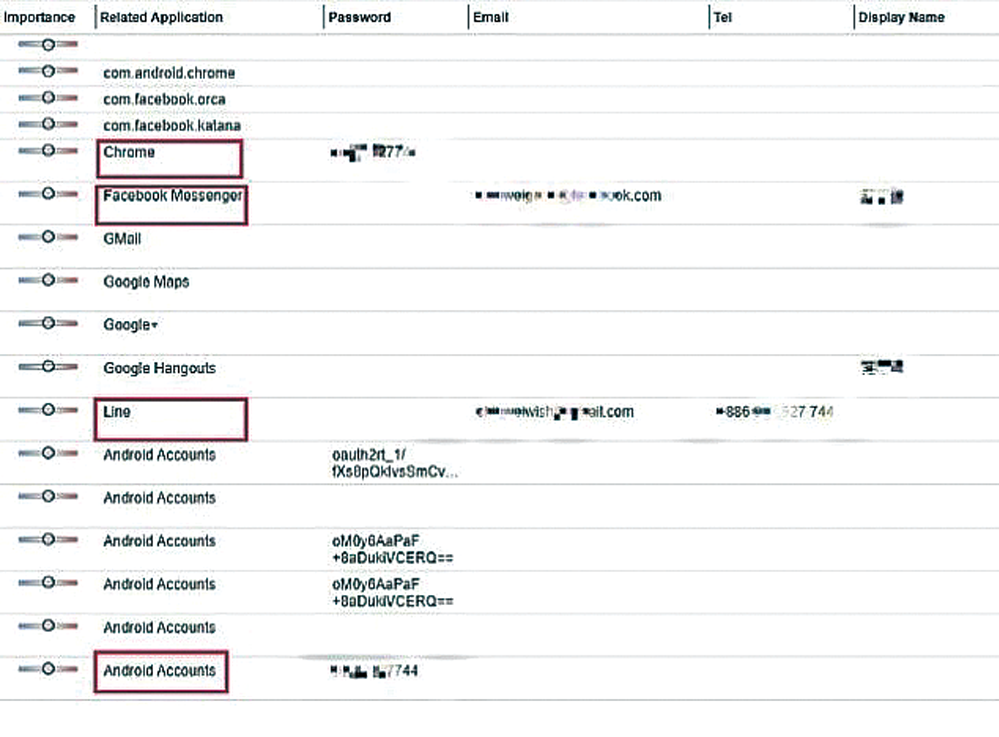Adjust slider for Android Accounts row ending 7744
This screenshot has height=737, width=999.
point(48,669)
